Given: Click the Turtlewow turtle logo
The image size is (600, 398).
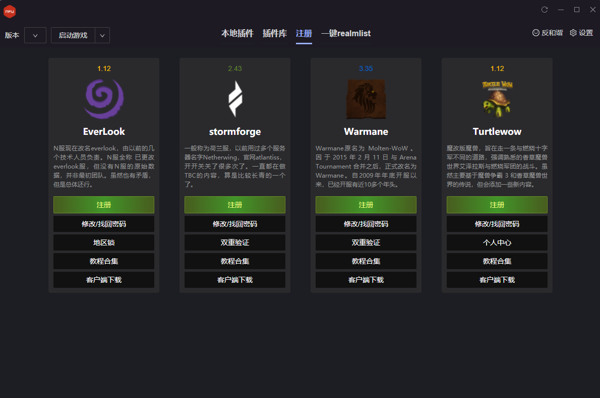Looking at the screenshot, I should 497,99.
